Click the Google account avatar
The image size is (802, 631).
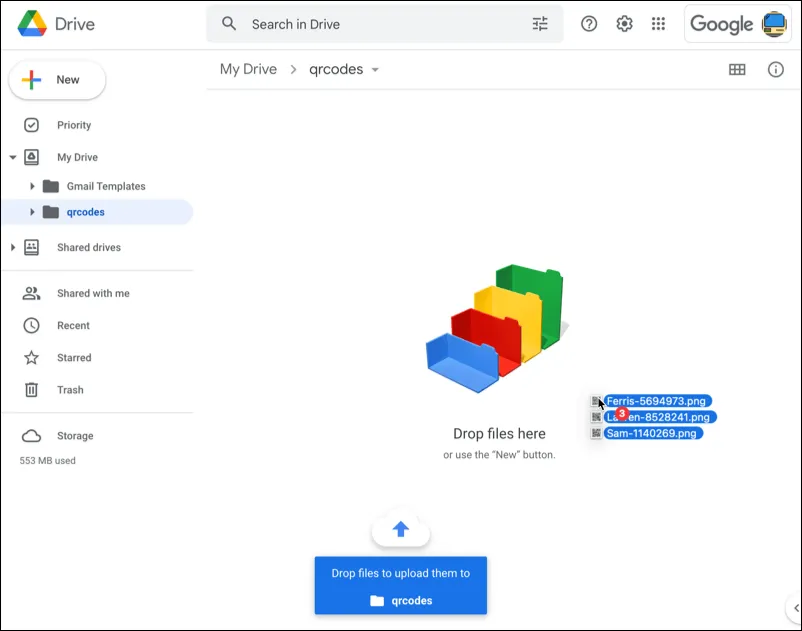click(774, 24)
